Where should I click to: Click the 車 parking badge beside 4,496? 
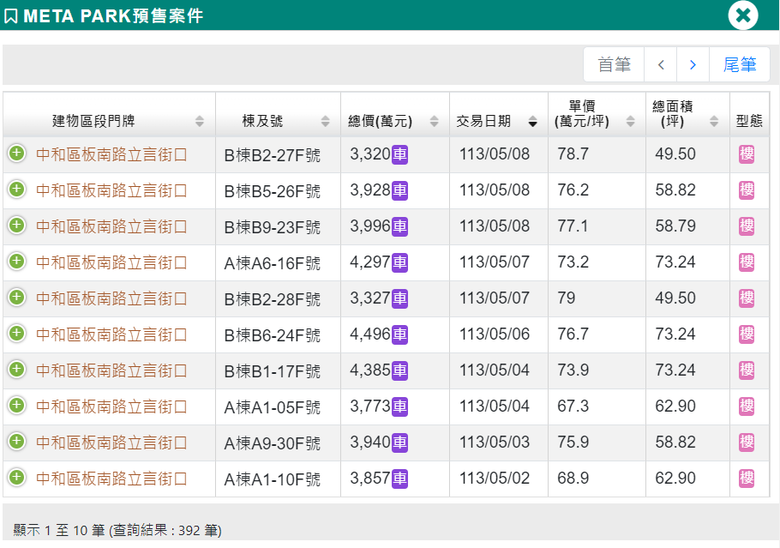[x=399, y=335]
